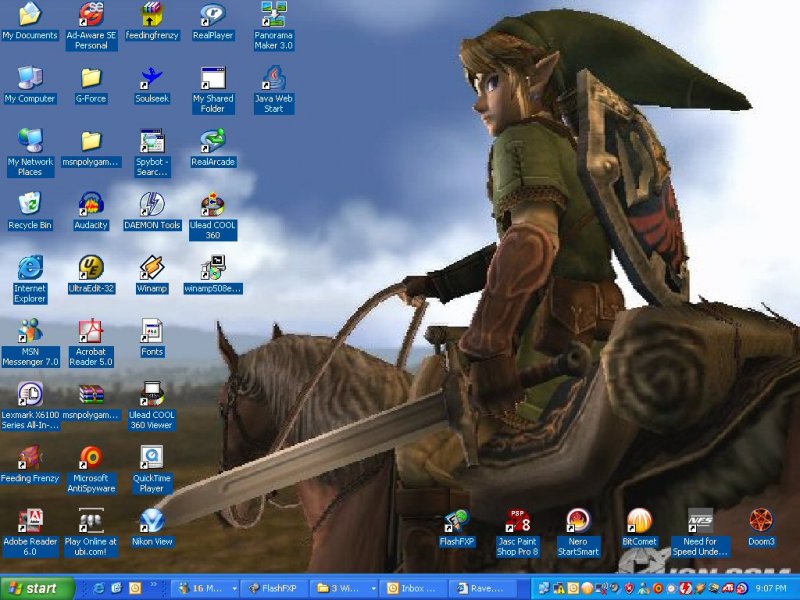Viewport: 800px width, 600px height.
Task: Launch Ad-Aware SE Personal from the desktop
Action: click(91, 26)
